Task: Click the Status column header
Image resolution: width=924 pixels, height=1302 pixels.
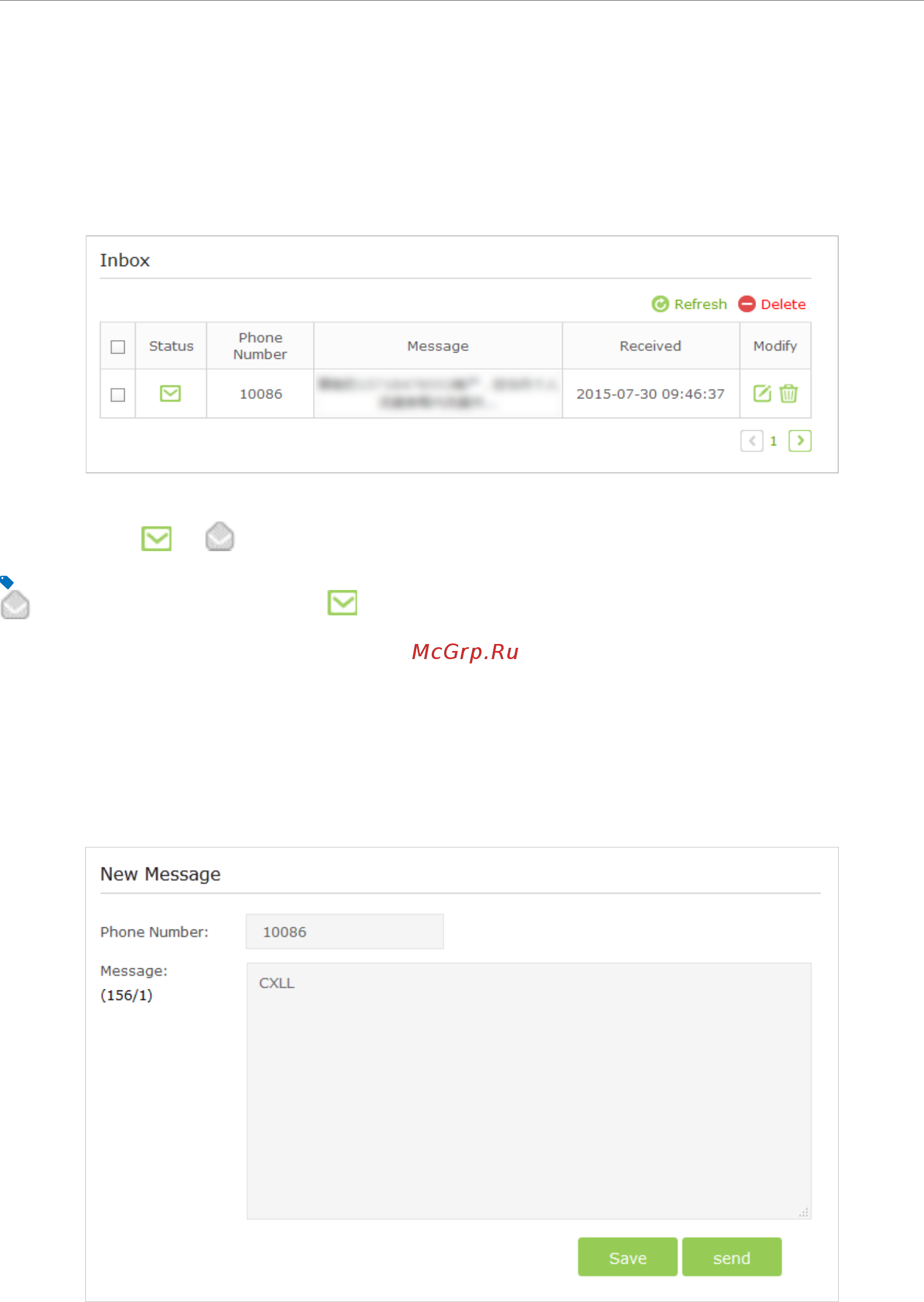Action: click(171, 346)
